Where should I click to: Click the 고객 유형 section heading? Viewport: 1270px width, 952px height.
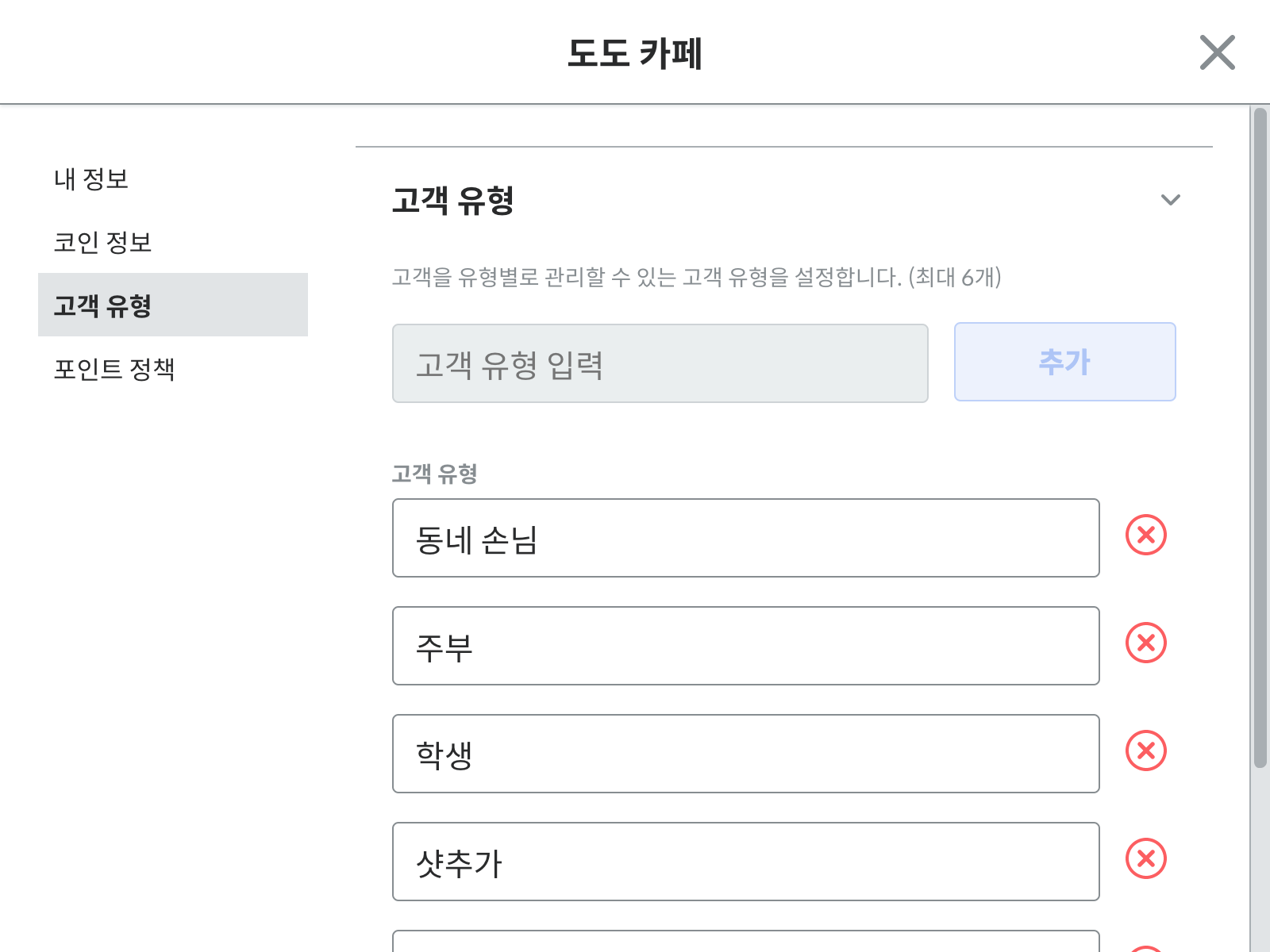(453, 200)
